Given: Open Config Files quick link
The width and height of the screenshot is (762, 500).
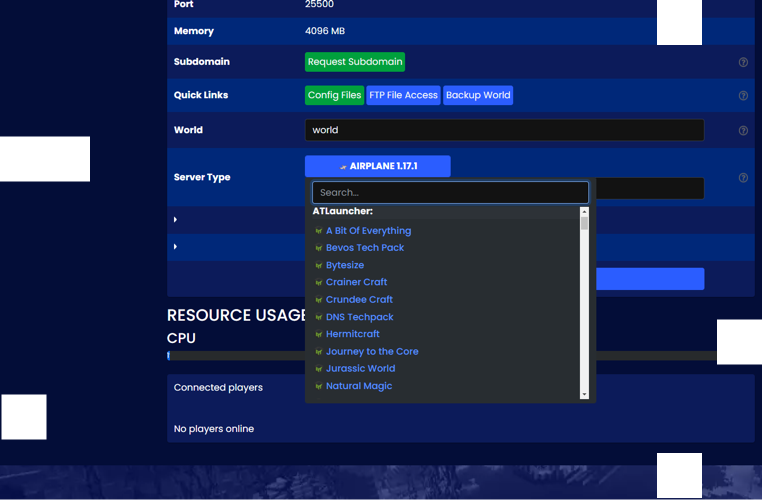Looking at the screenshot, I should [x=334, y=95].
